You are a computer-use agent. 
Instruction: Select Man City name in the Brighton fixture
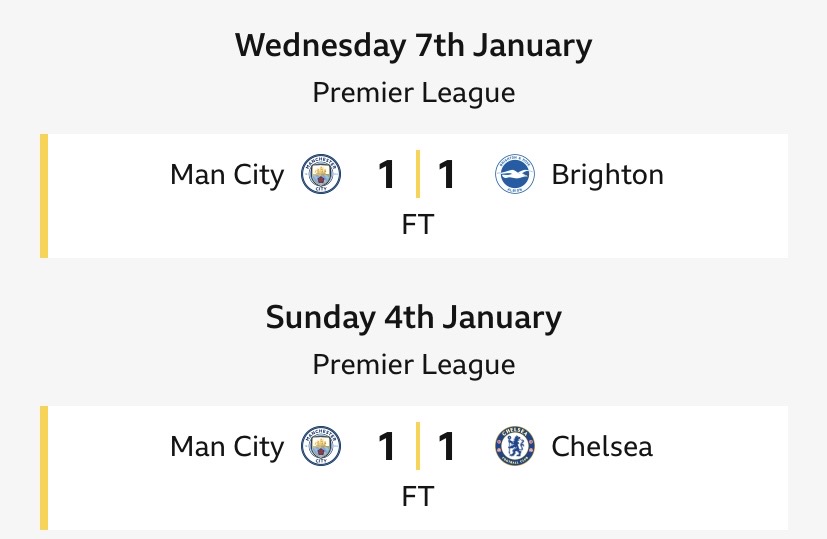227,175
